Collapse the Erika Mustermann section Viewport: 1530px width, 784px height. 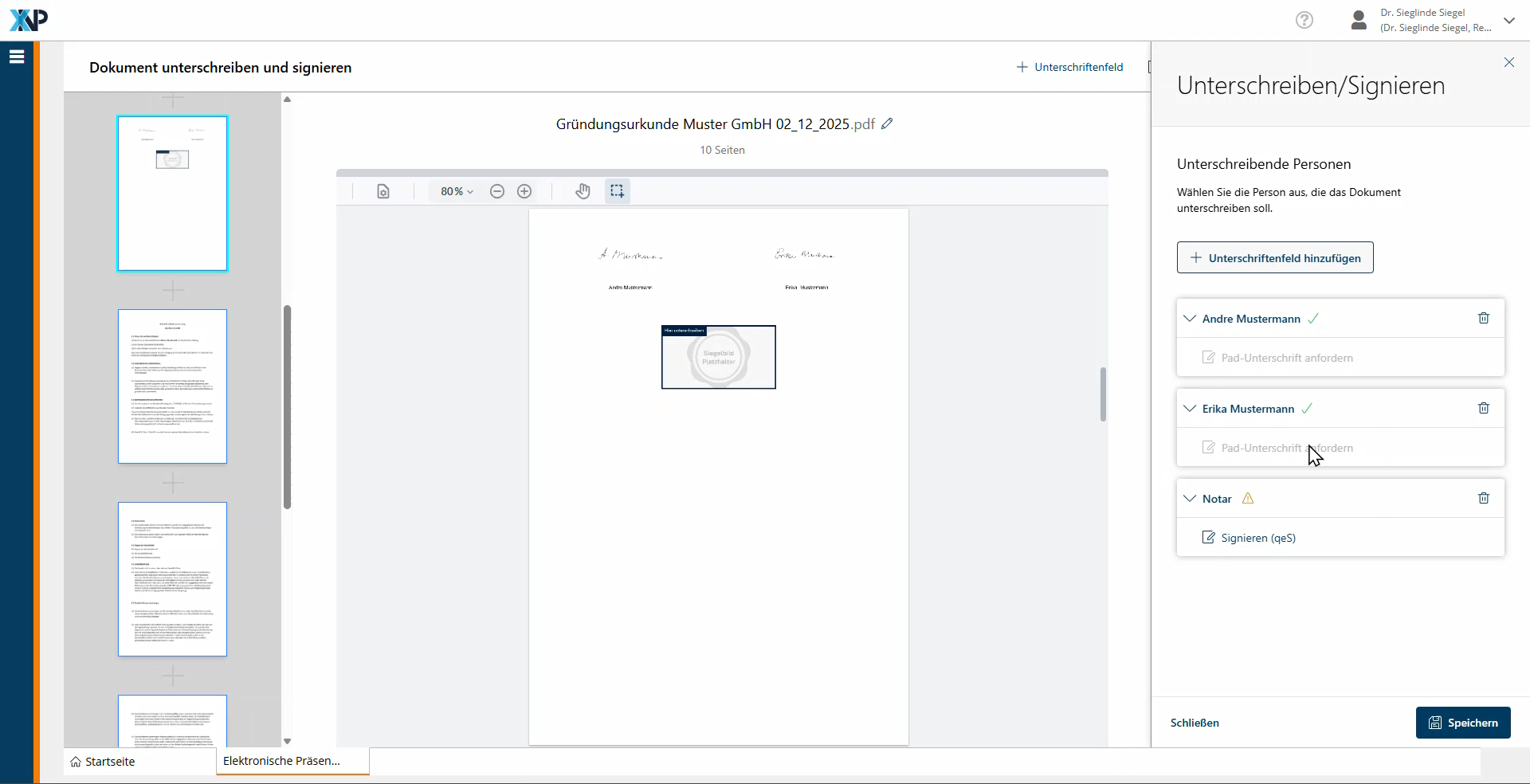click(x=1190, y=409)
